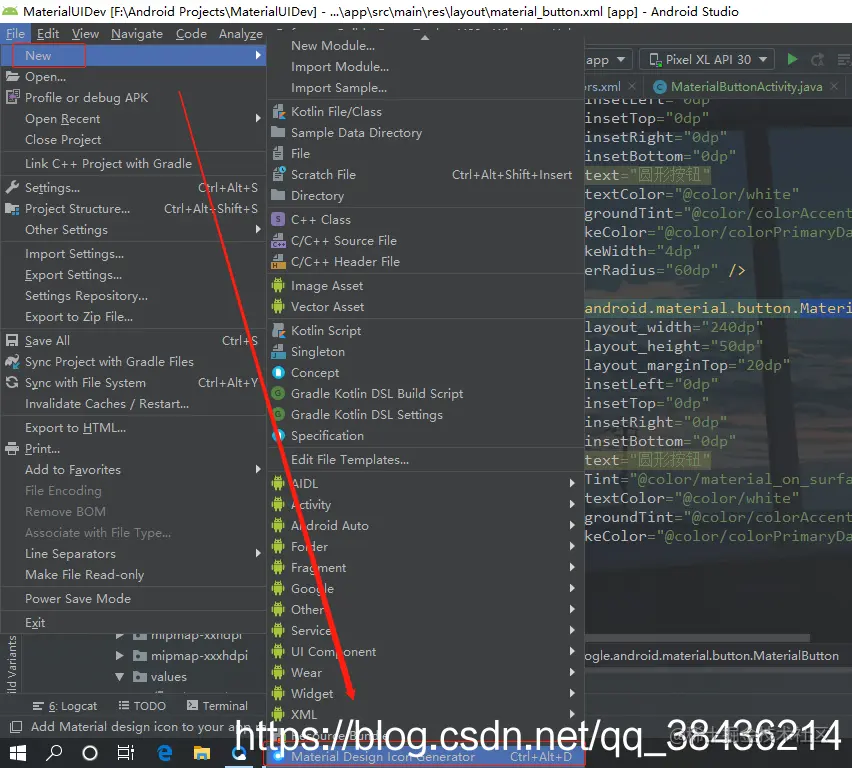This screenshot has width=852, height=768.
Task: Click the Profile or debug APK icon
Action: (12, 97)
